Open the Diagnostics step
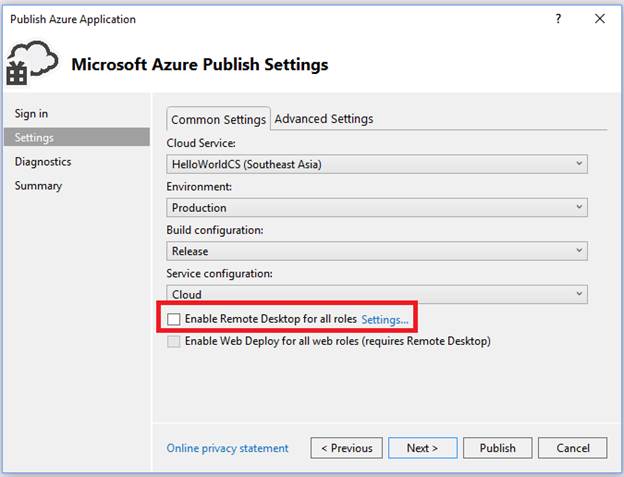Viewport: 624px width, 477px height. (43, 162)
